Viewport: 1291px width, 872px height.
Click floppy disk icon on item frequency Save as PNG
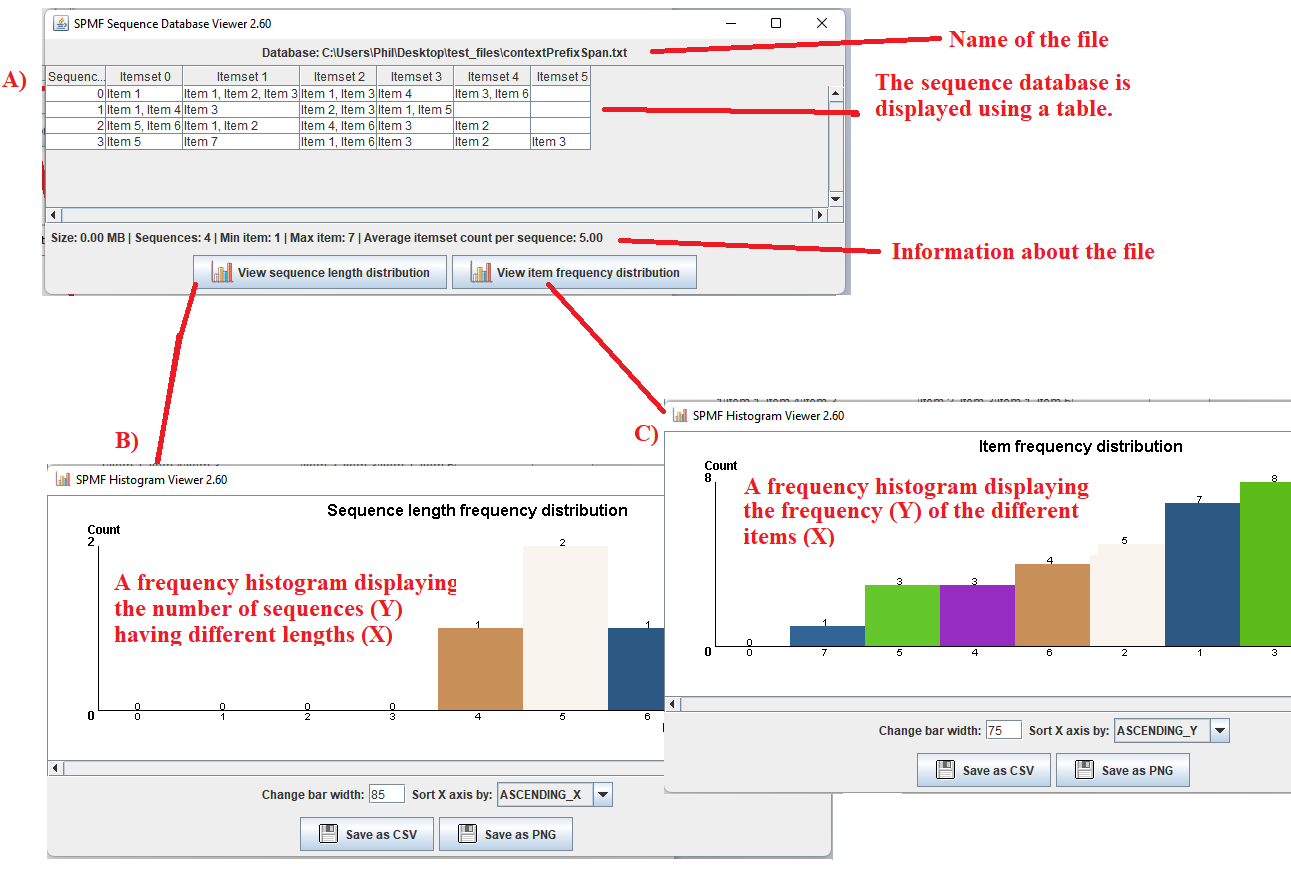(1083, 770)
